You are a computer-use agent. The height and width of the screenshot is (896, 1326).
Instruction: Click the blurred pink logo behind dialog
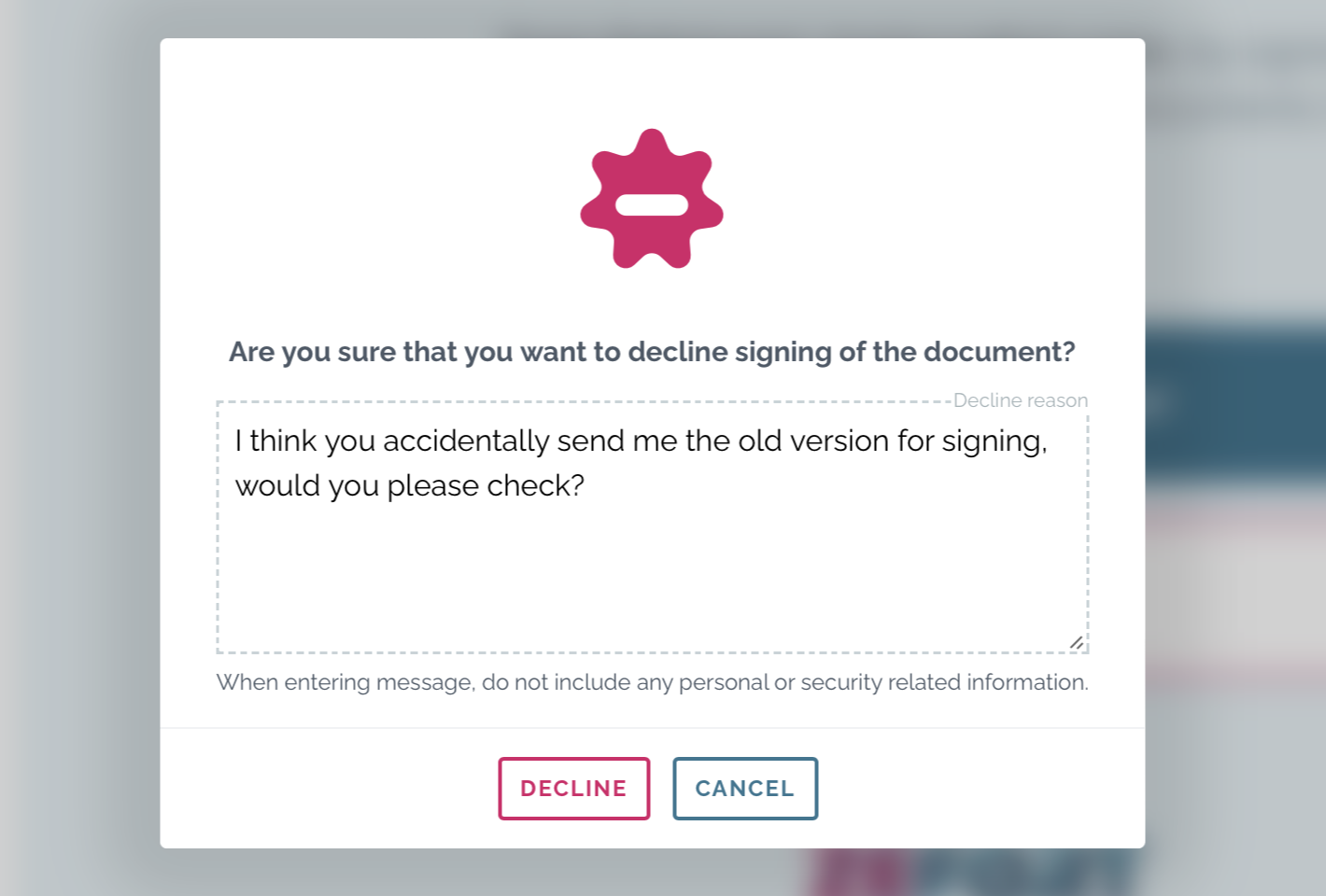[x=859, y=873]
